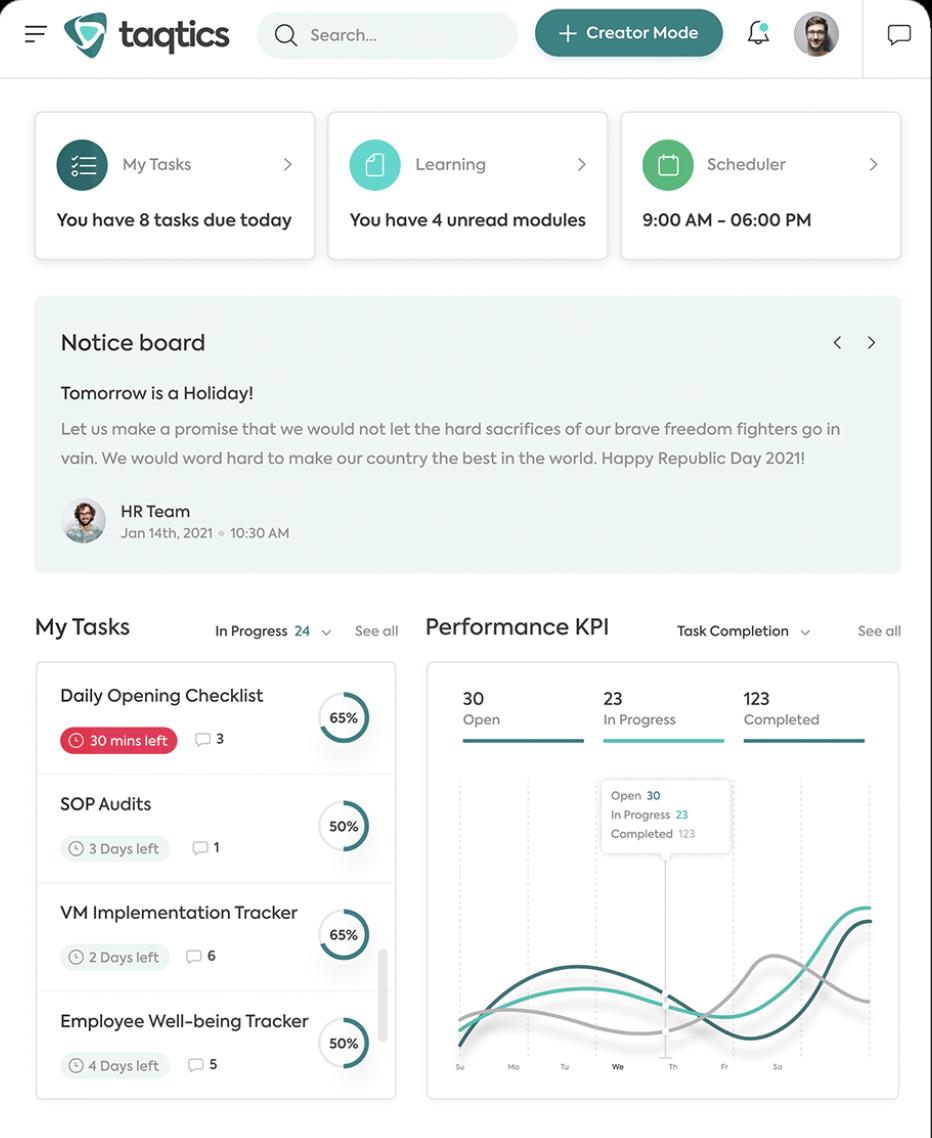This screenshot has height=1138, width=932.
Task: Click the My Tasks checklist icon
Action: [82, 165]
